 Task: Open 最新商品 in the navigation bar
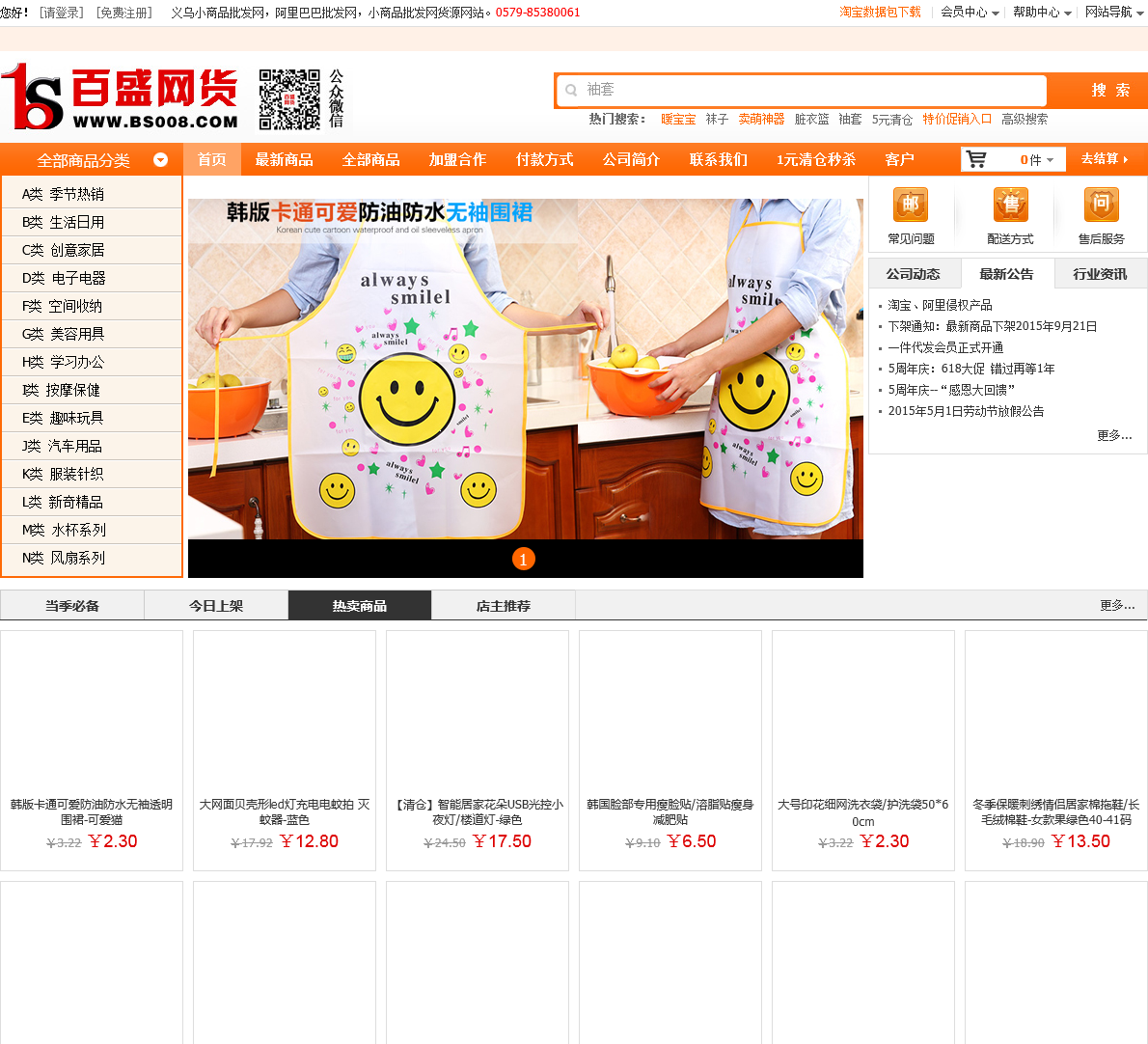point(284,159)
